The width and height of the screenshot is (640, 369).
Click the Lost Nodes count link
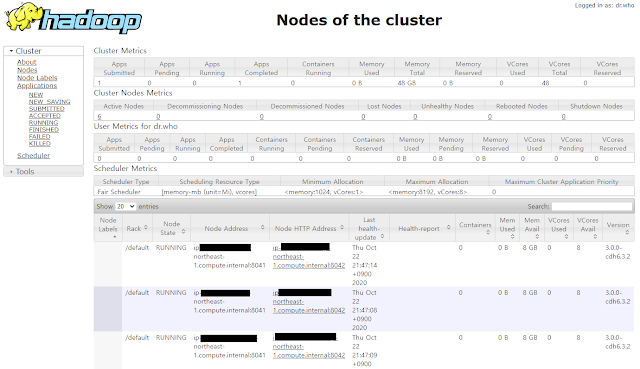coord(363,116)
